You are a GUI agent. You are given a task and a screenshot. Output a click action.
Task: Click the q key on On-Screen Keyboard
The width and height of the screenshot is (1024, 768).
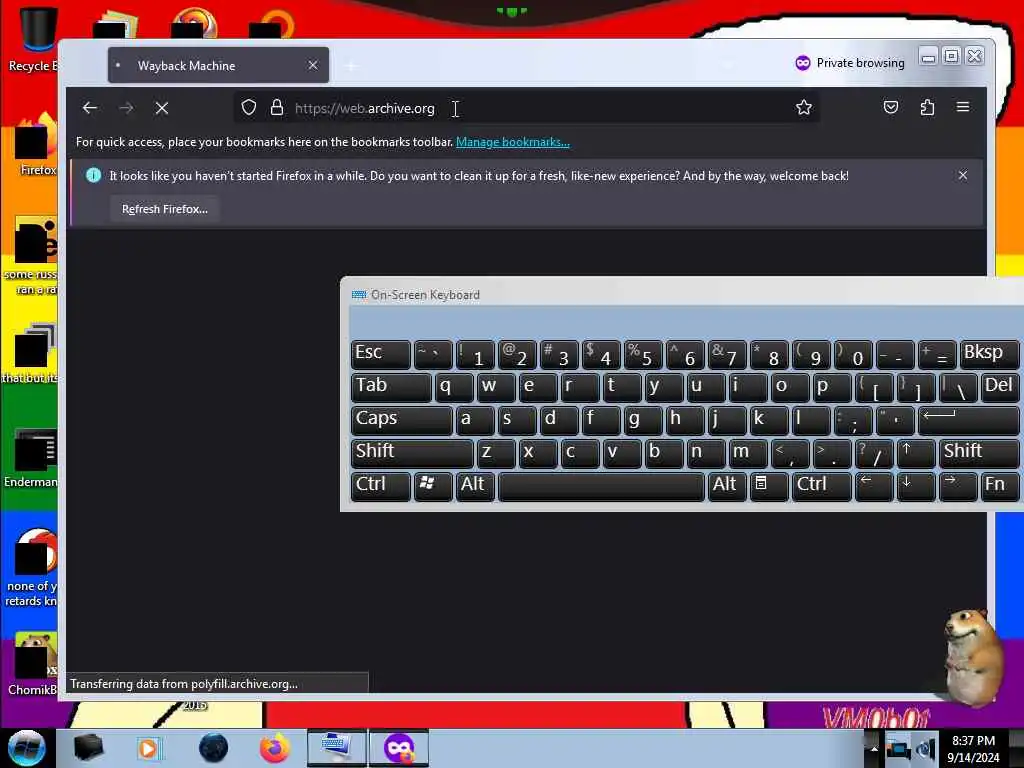[x=454, y=387]
